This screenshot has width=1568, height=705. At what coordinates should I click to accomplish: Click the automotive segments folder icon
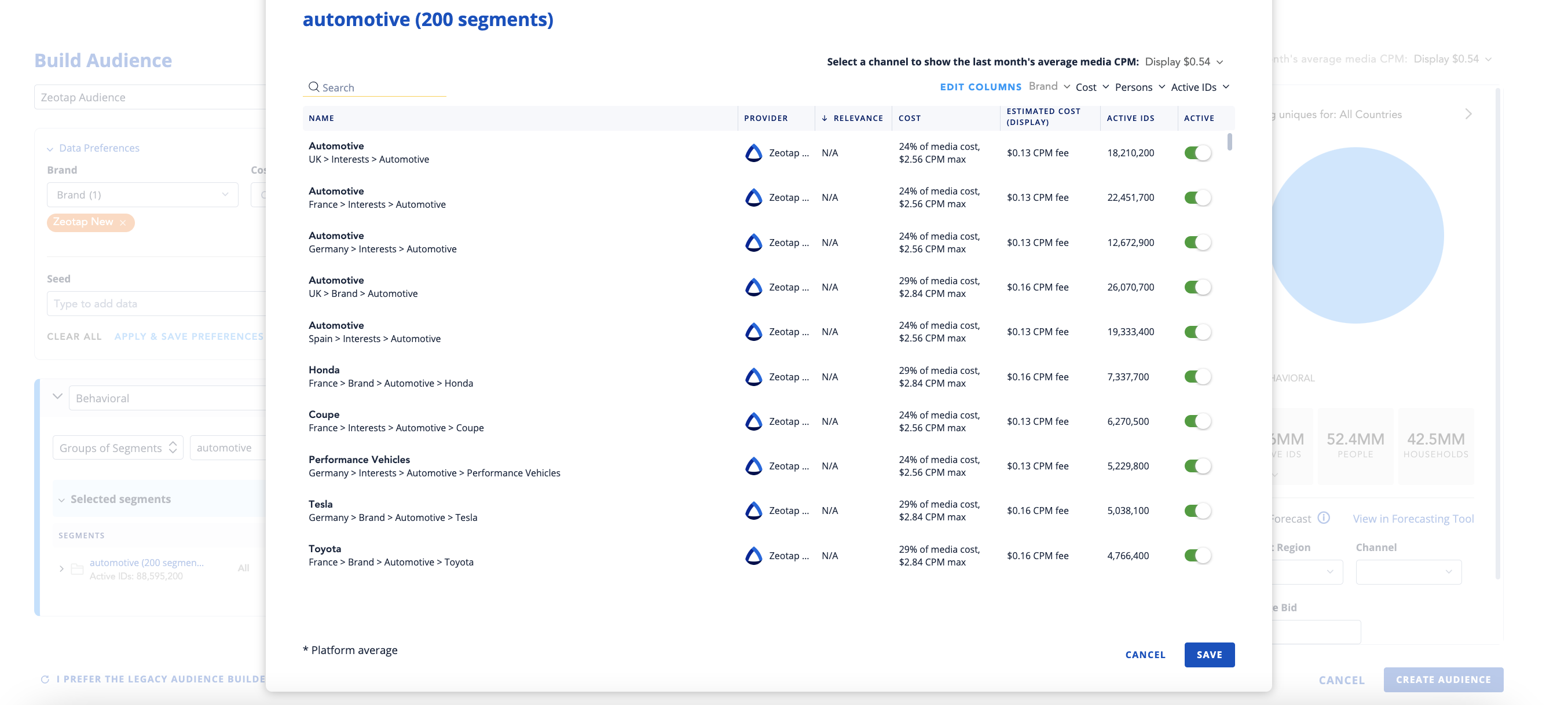(78, 569)
